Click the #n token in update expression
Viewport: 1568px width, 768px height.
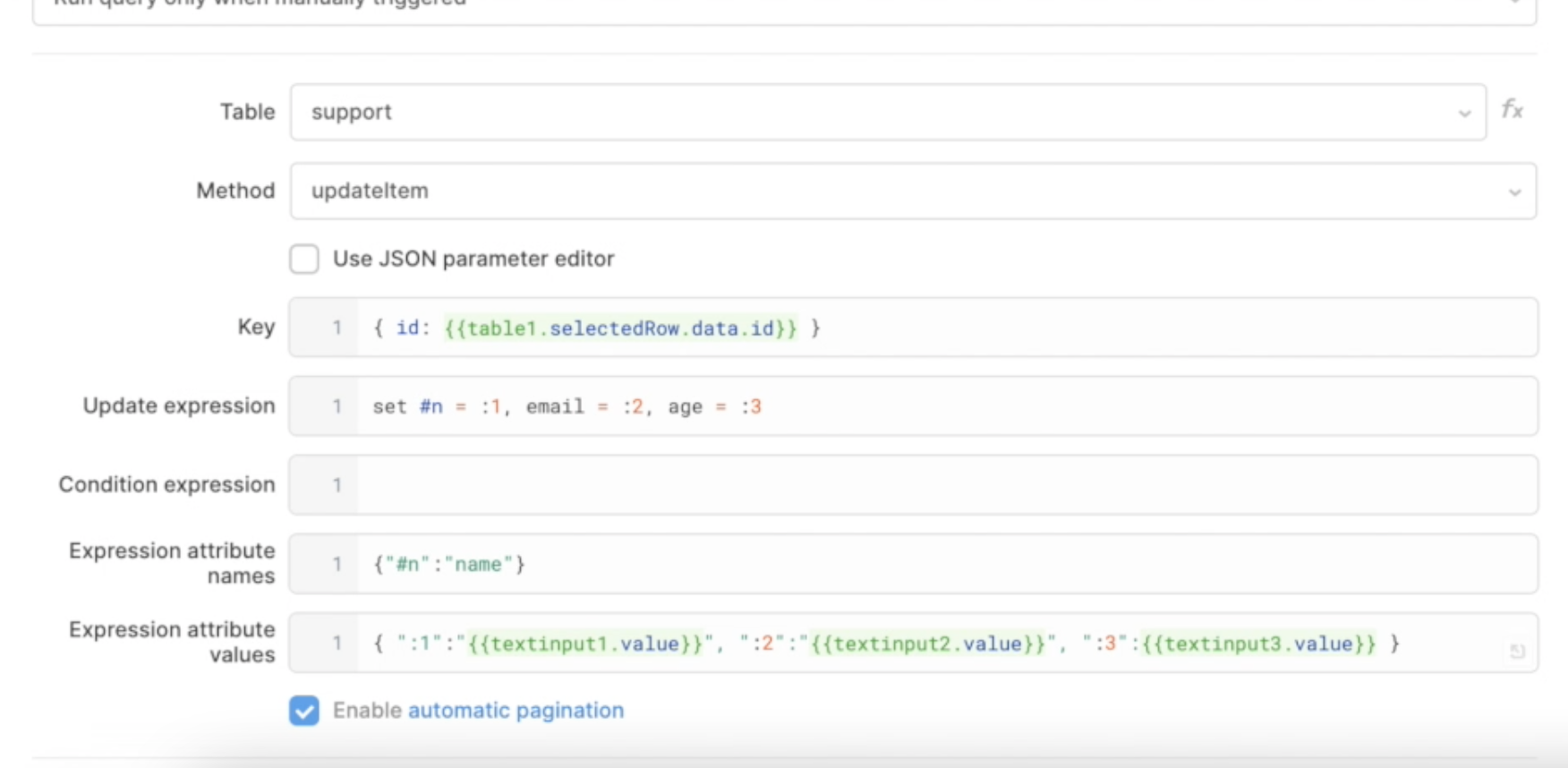431,407
